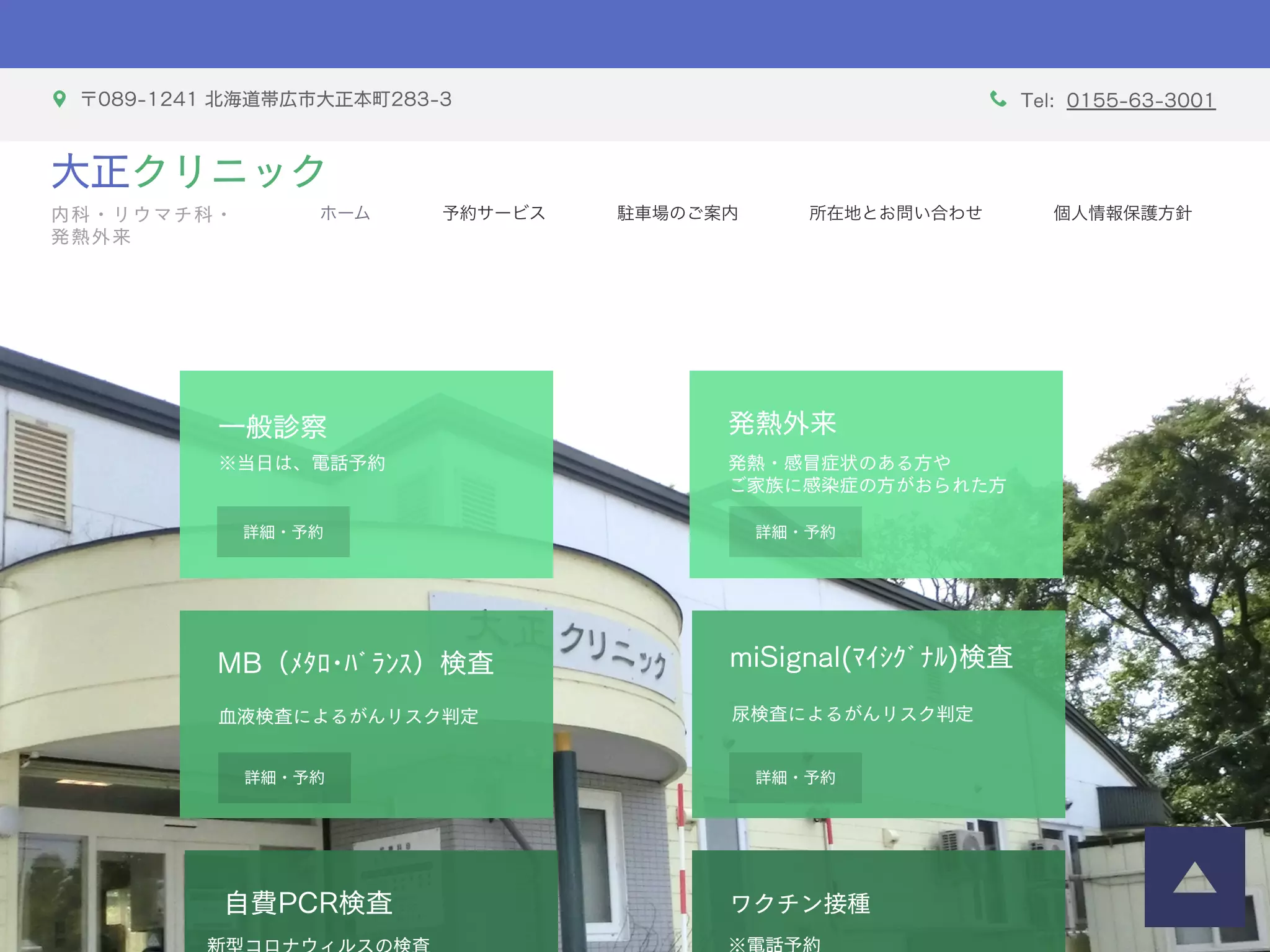Click the 尿検査によるがんリスク判定 description
The image size is (1270, 952).
pos(853,713)
